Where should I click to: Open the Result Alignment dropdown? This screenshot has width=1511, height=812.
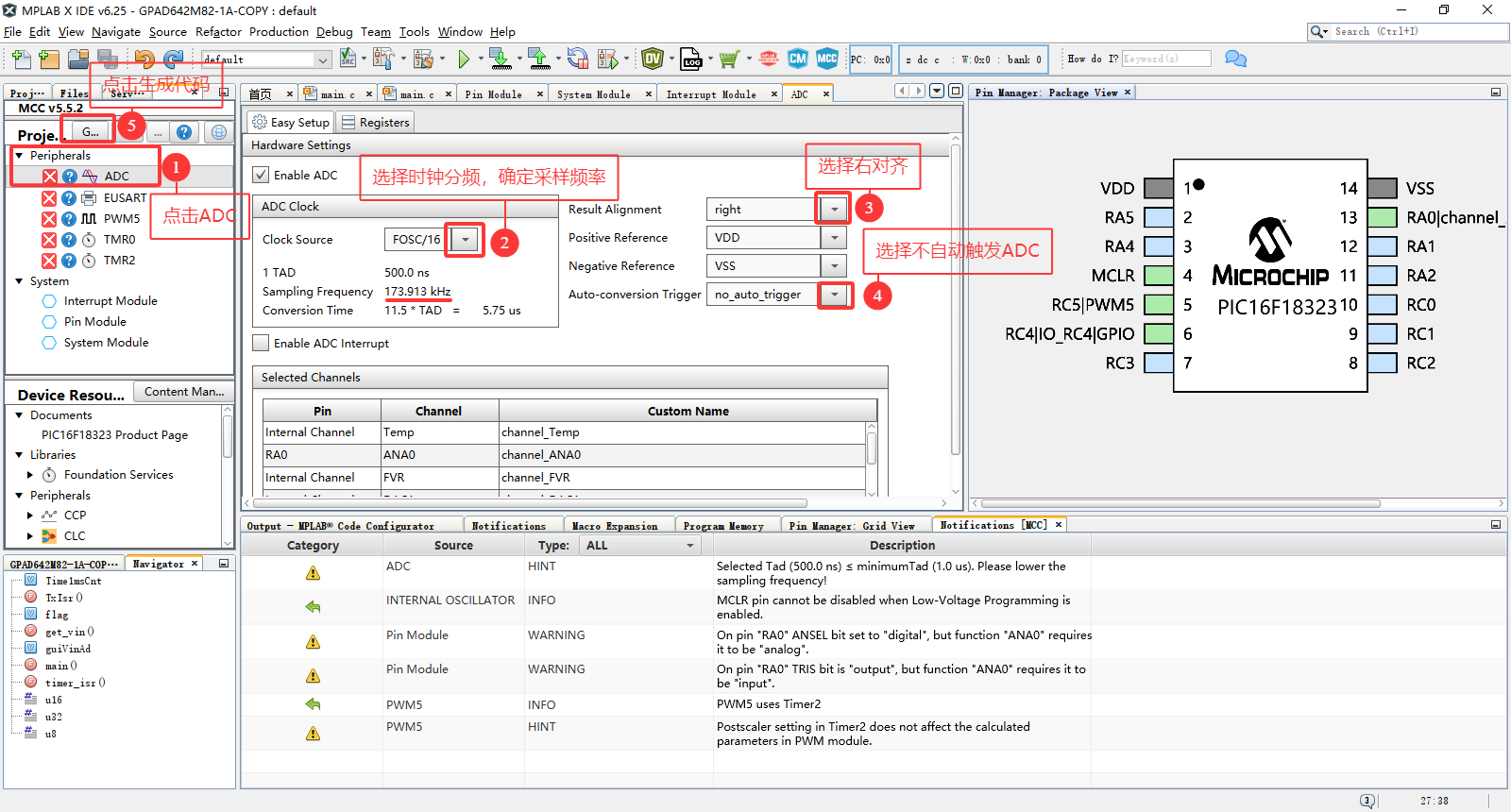tap(835, 210)
